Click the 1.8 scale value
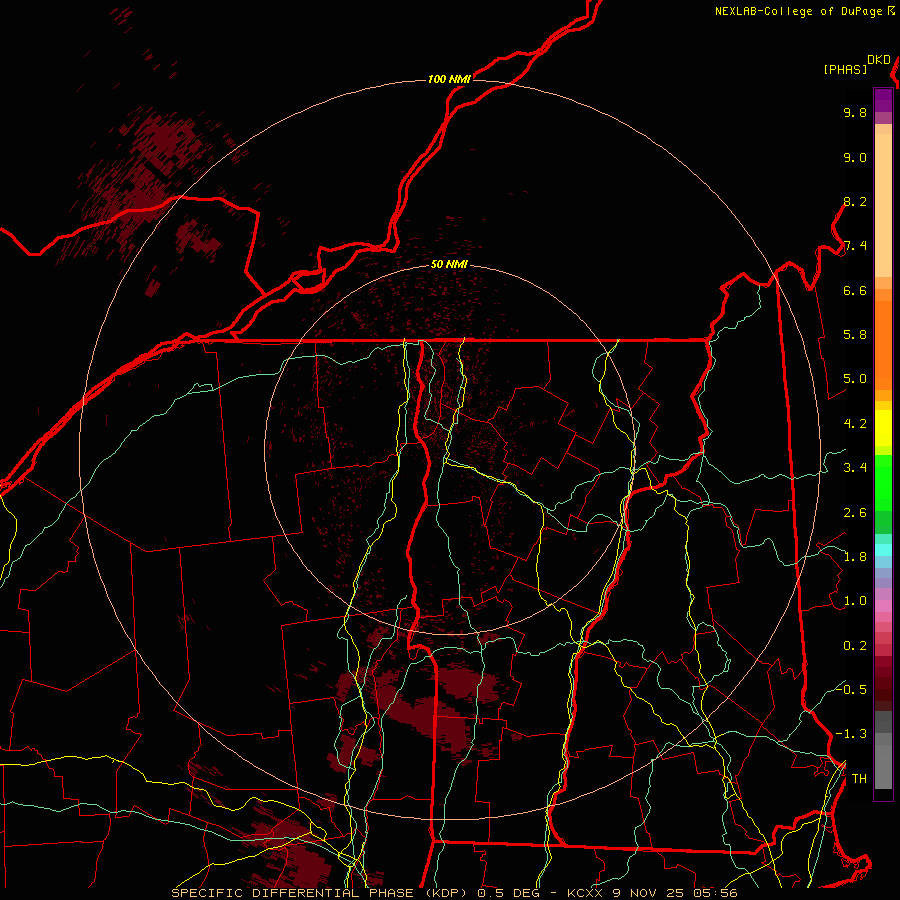The height and width of the screenshot is (900, 900). (x=855, y=557)
